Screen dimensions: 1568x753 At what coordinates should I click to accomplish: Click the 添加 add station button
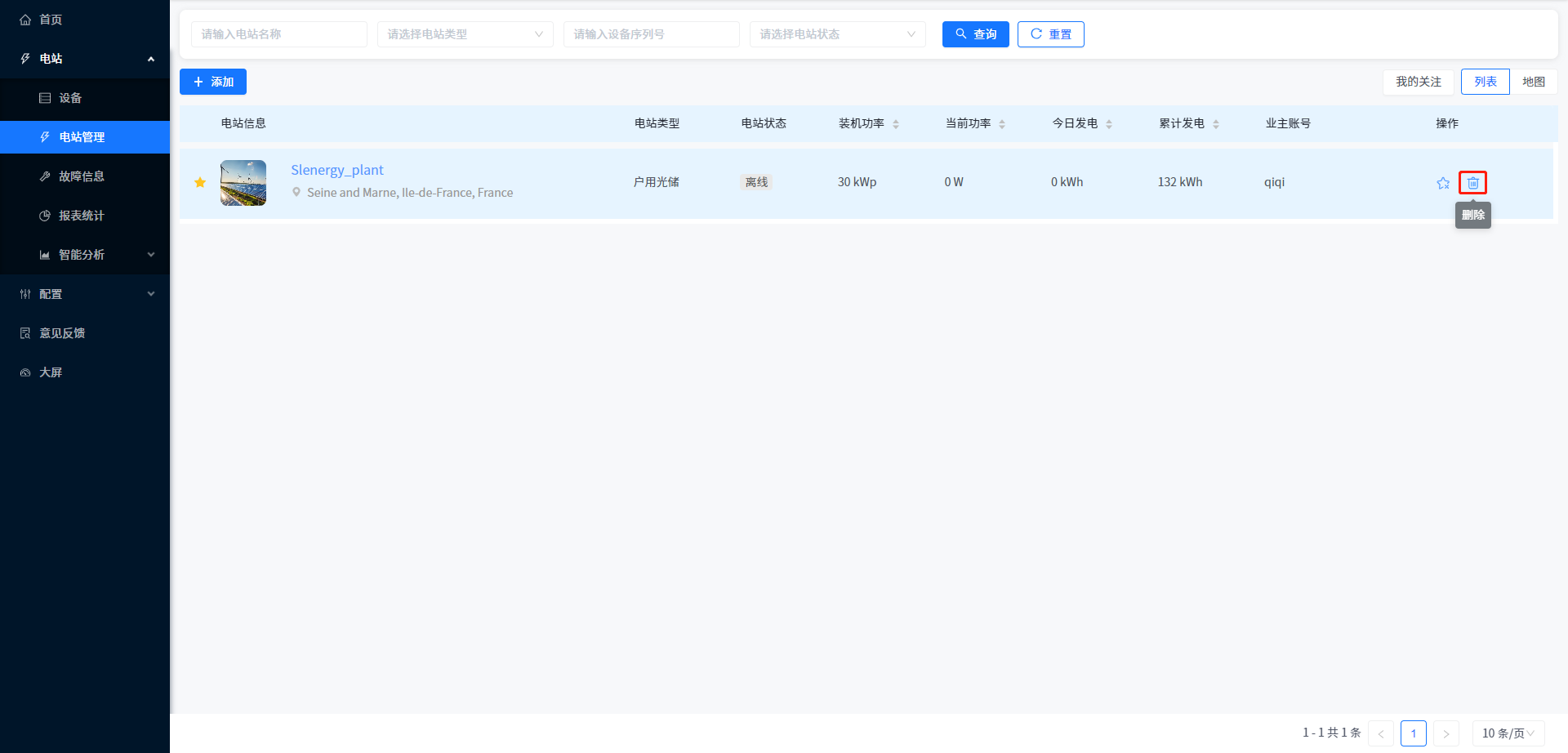pyautogui.click(x=213, y=82)
